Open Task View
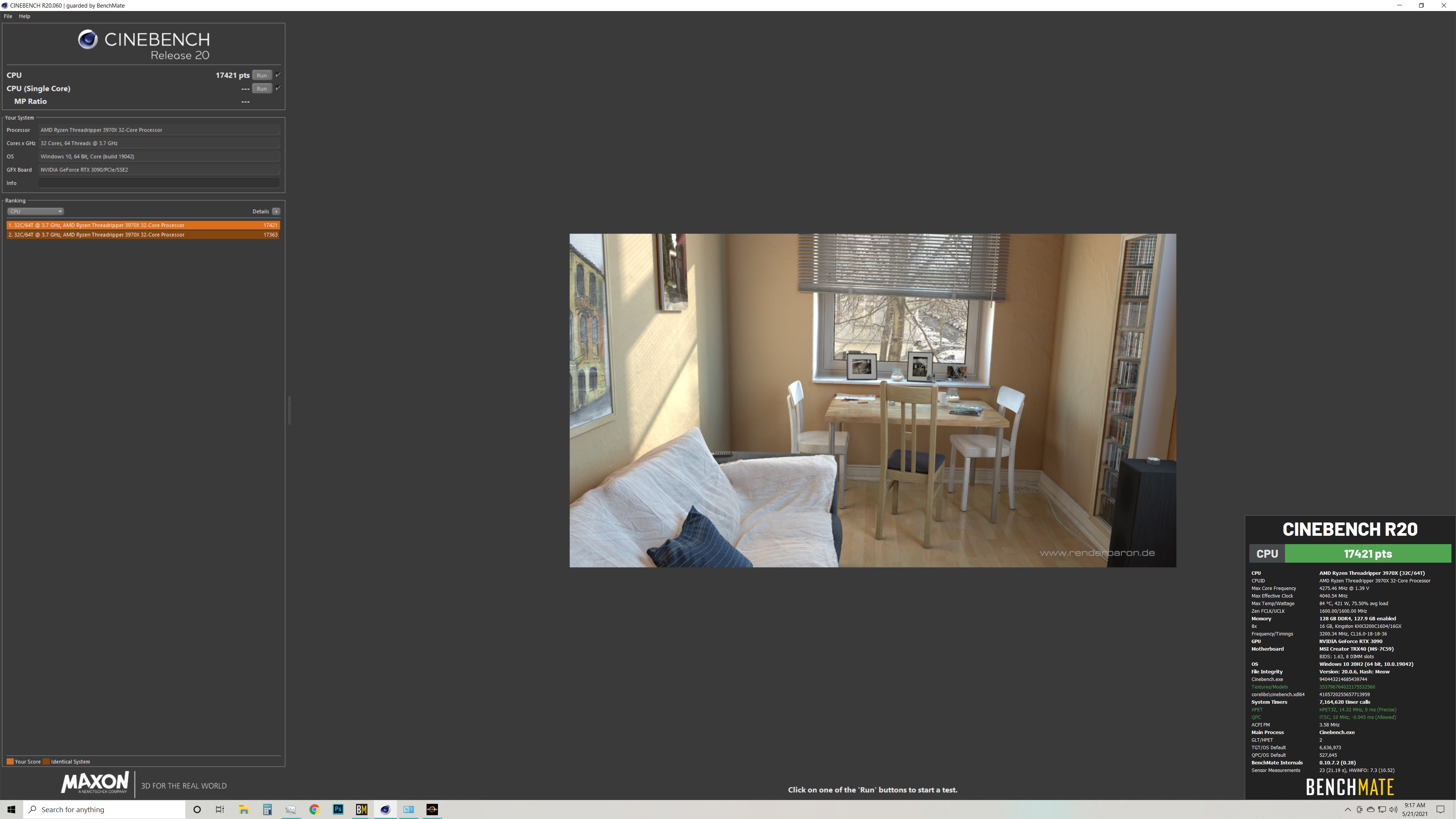The image size is (1456, 819). point(220,810)
